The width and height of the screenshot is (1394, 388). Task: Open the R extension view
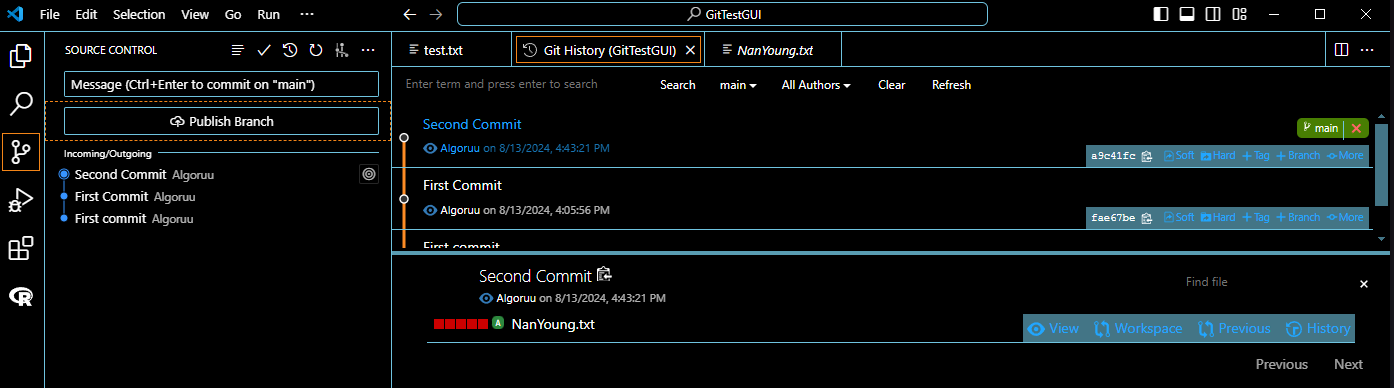(21, 296)
